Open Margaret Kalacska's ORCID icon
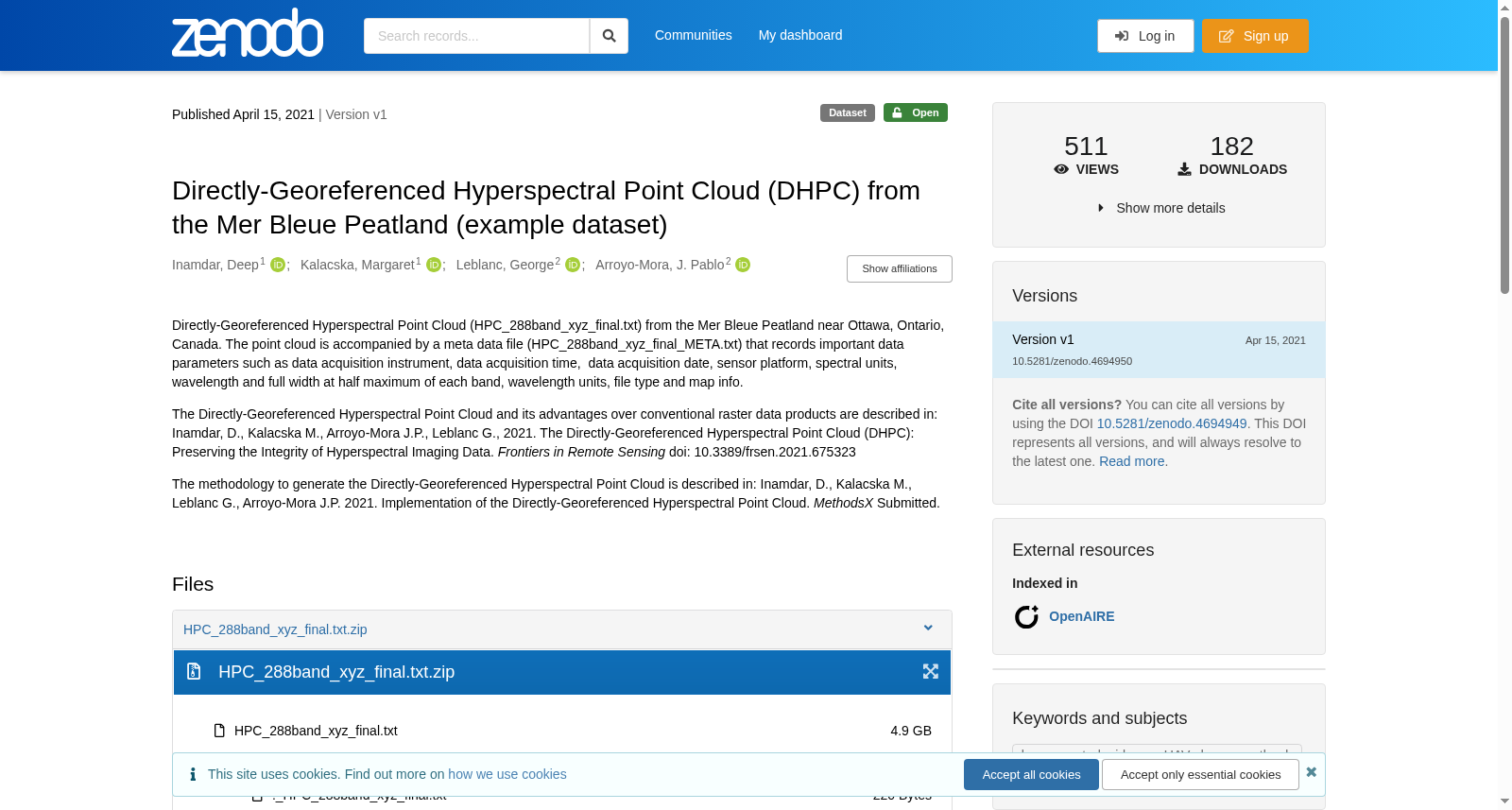The width and height of the screenshot is (1512, 810). tap(434, 265)
